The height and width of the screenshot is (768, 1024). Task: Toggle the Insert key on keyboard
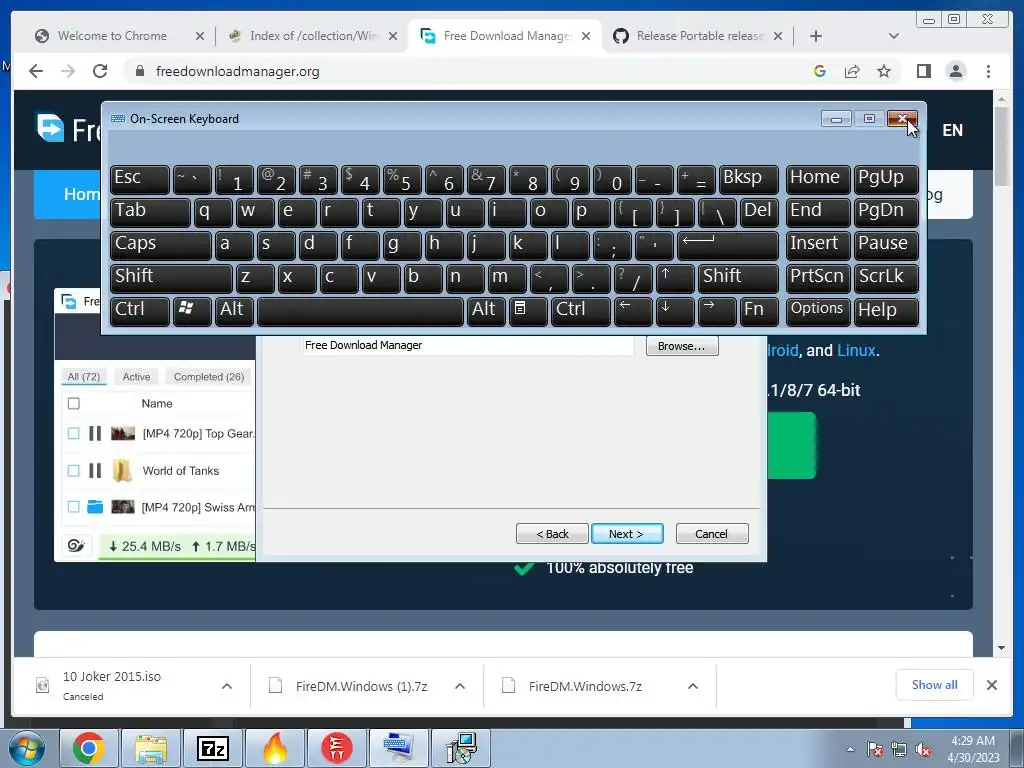(818, 245)
